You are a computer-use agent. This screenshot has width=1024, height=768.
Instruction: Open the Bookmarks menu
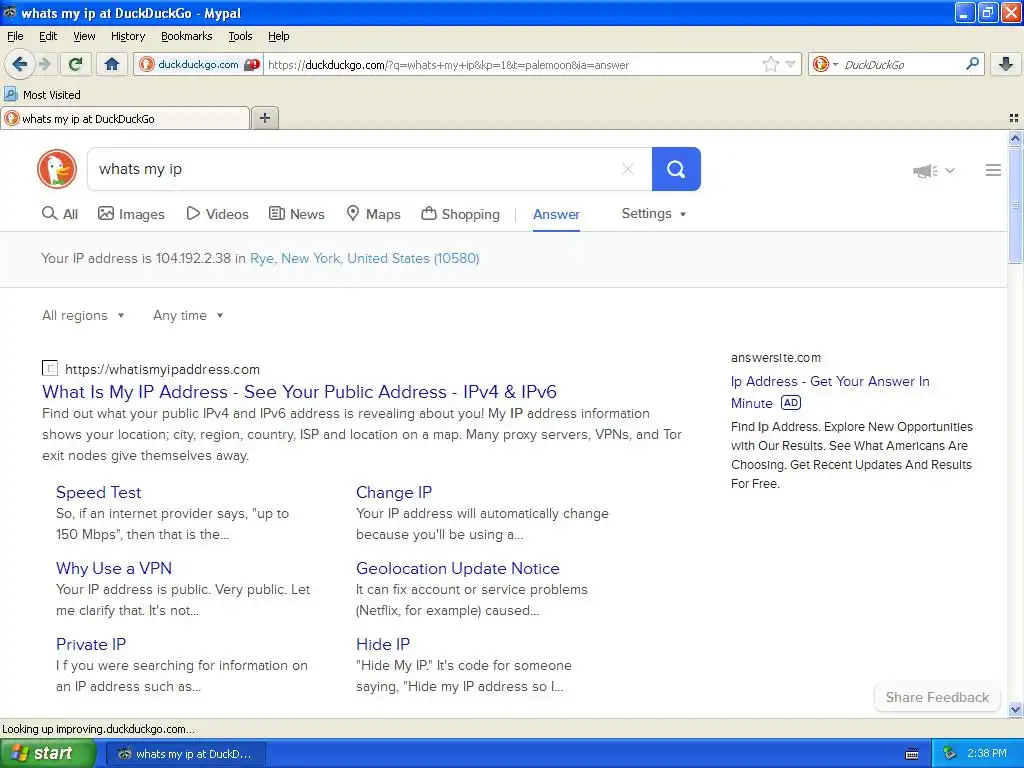tap(187, 36)
